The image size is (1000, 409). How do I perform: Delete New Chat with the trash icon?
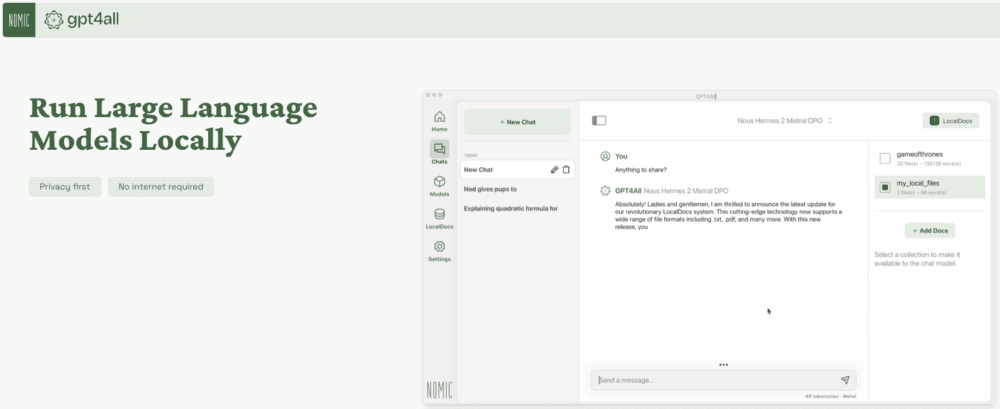(566, 170)
